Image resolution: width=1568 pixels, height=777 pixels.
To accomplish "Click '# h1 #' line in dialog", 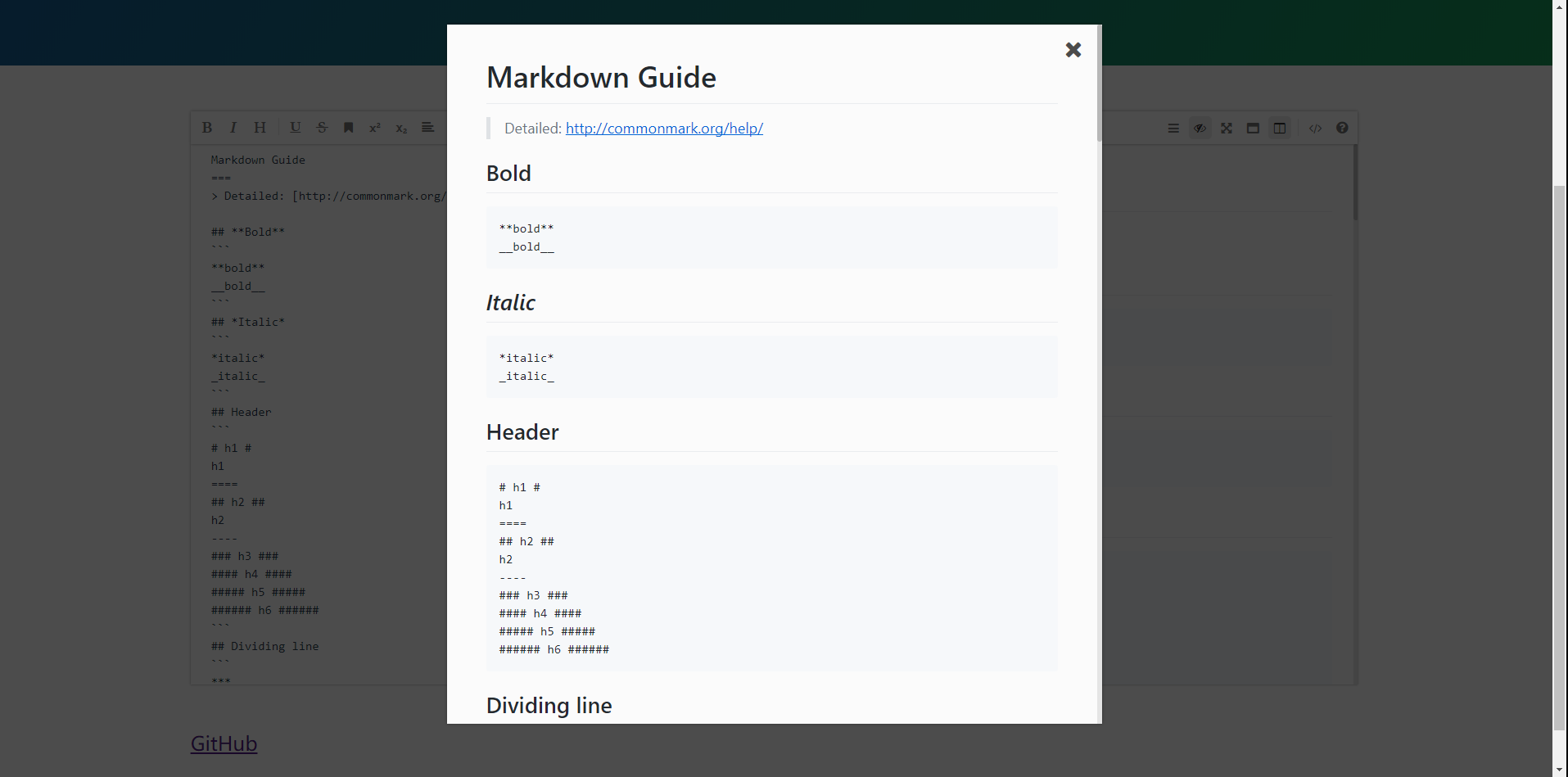I will click(x=520, y=487).
